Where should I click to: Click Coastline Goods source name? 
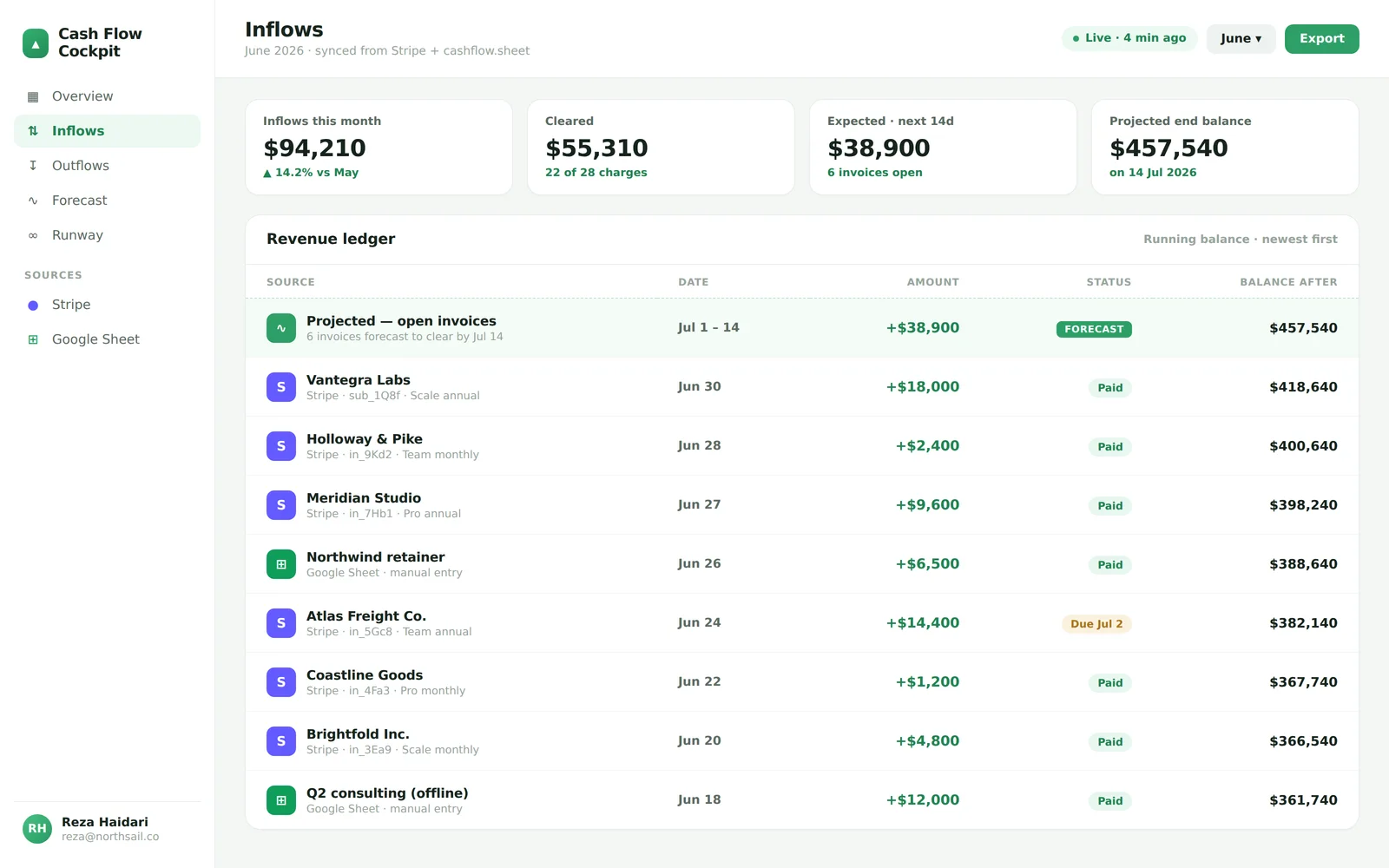click(365, 675)
